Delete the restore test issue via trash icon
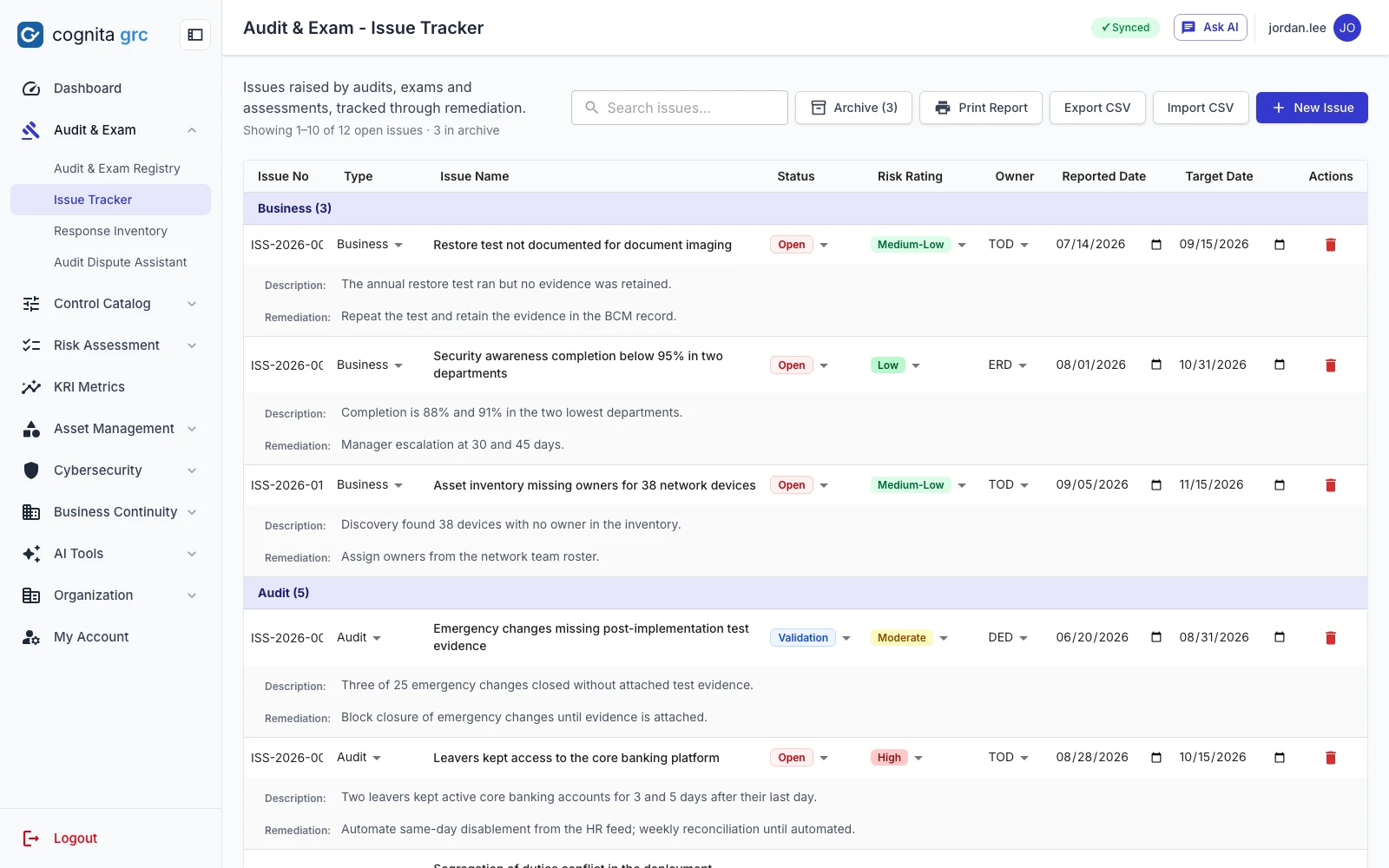1389x868 pixels. [x=1330, y=245]
